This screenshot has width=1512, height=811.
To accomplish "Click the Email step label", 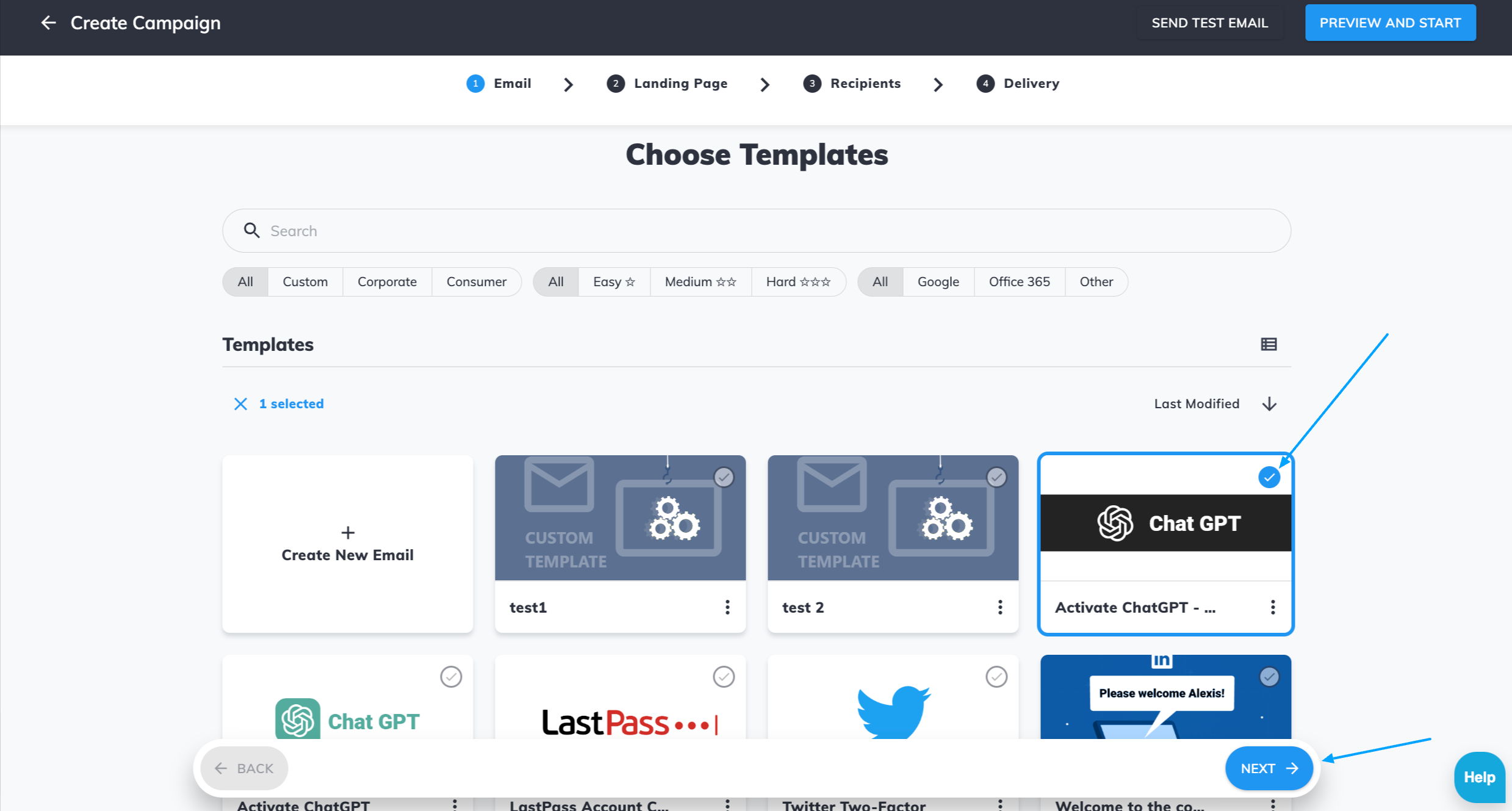I will 513,84.
